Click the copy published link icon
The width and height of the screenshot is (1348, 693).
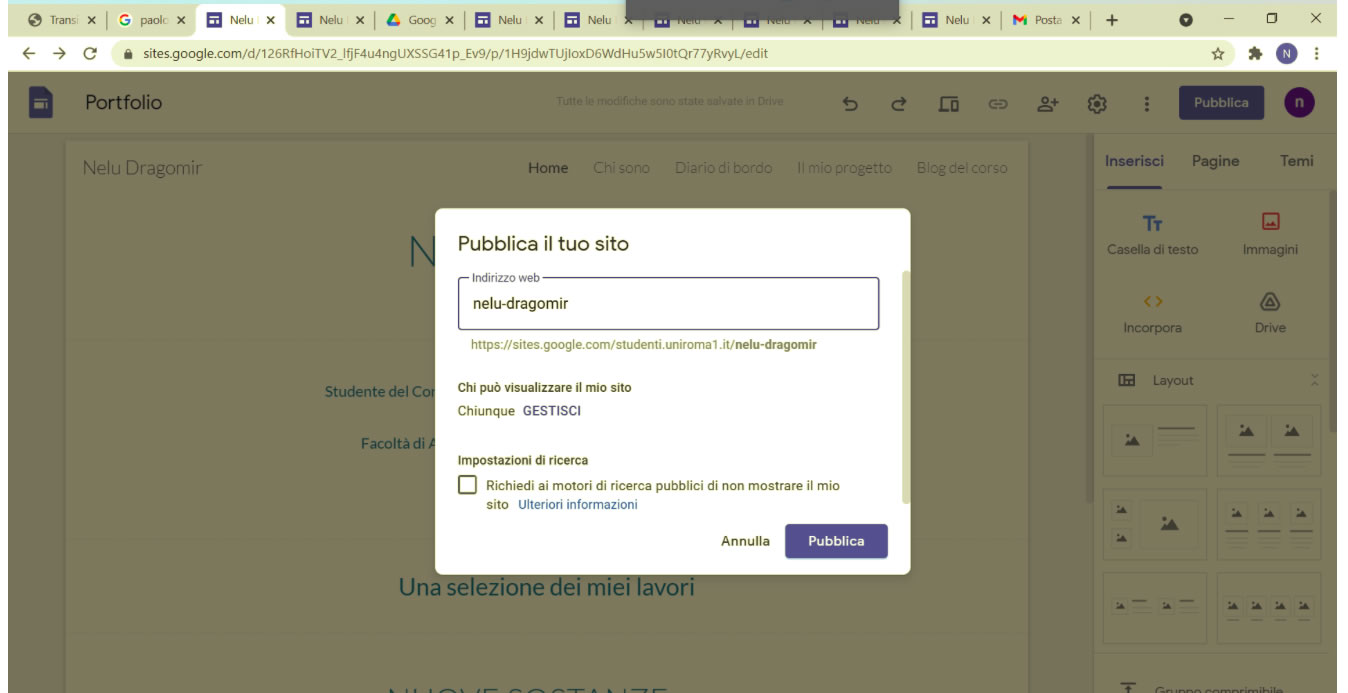(997, 103)
